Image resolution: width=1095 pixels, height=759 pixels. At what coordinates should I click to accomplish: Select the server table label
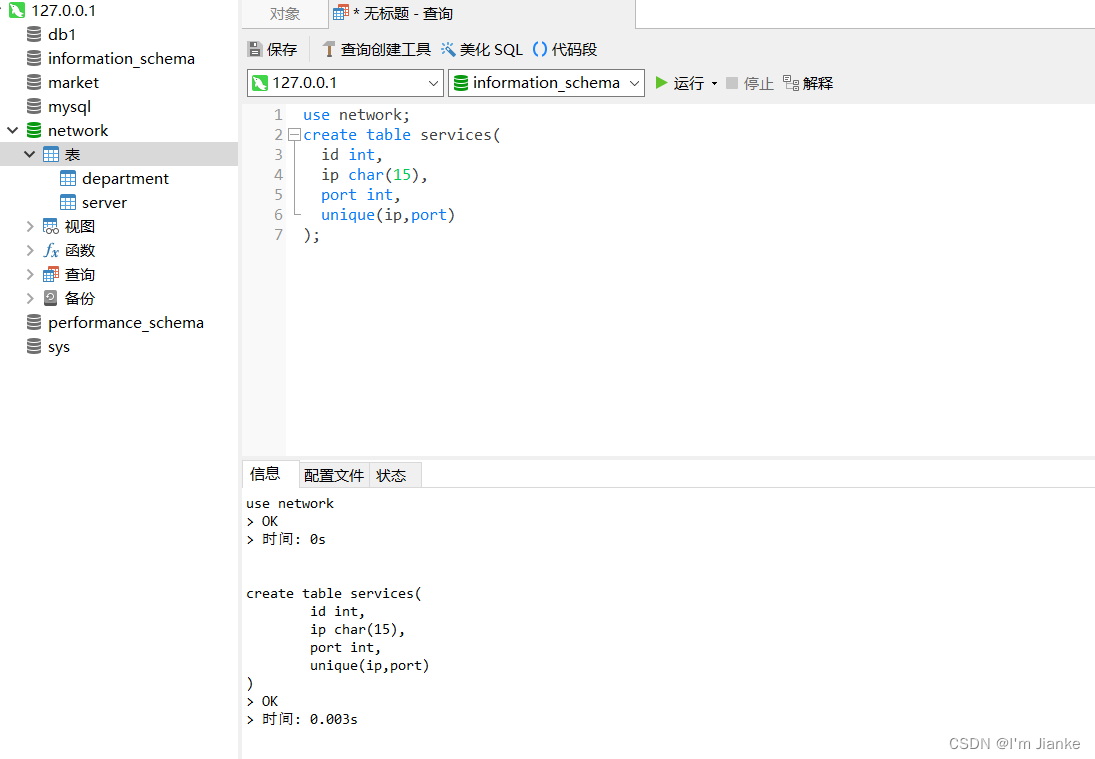pyautogui.click(x=104, y=202)
